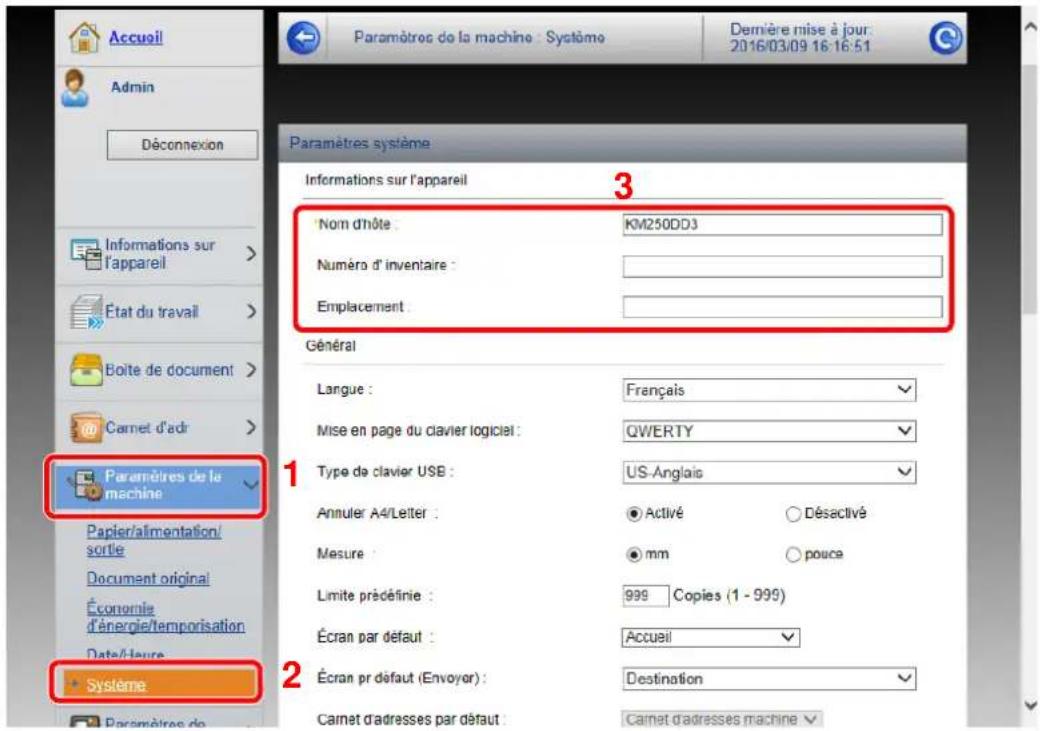The image size is (1040, 731).
Task: Click the Général section label
Action: tap(330, 346)
